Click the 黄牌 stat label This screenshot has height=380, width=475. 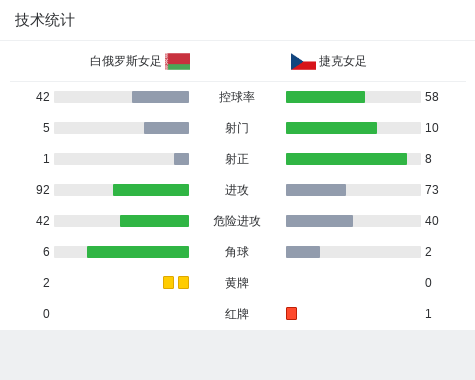[237, 283]
